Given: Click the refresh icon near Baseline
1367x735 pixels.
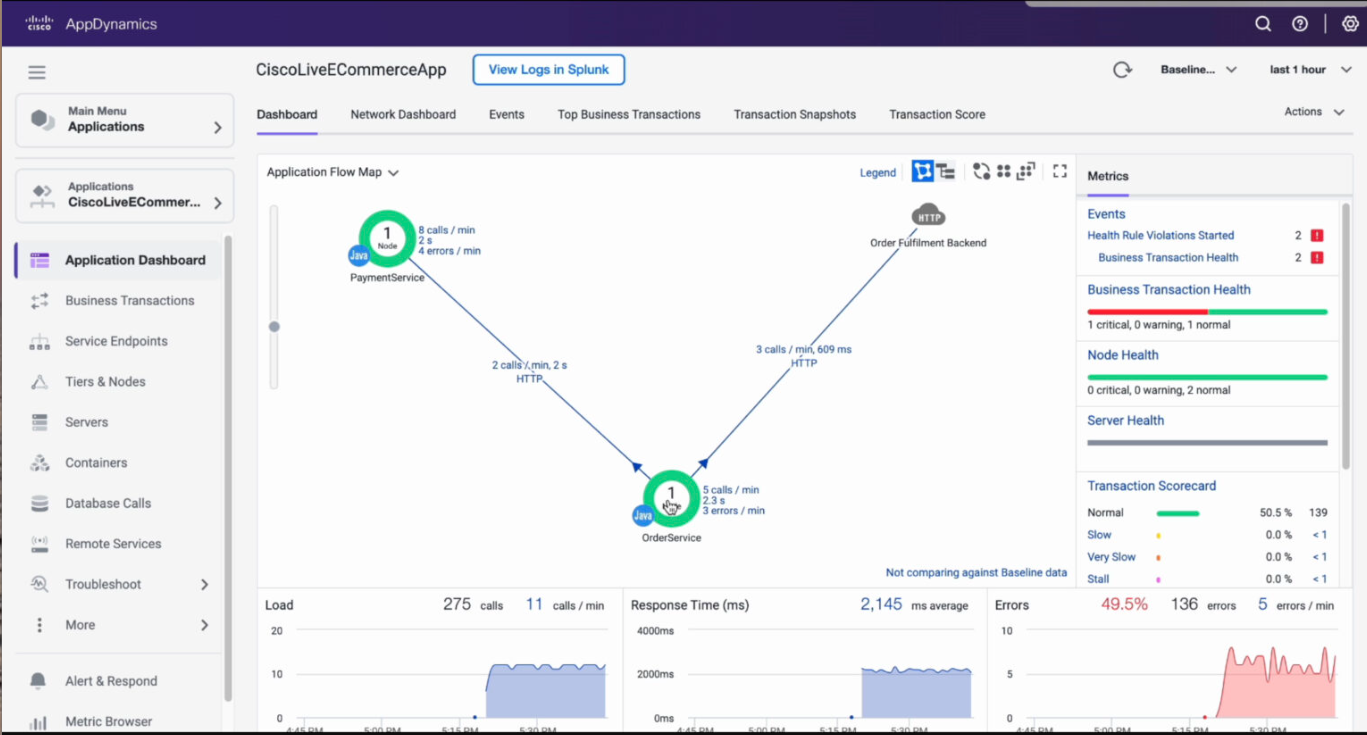Looking at the screenshot, I should tap(1122, 70).
